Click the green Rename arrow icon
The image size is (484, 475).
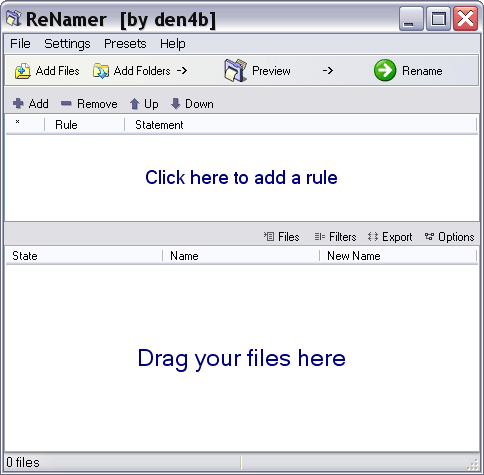click(385, 70)
